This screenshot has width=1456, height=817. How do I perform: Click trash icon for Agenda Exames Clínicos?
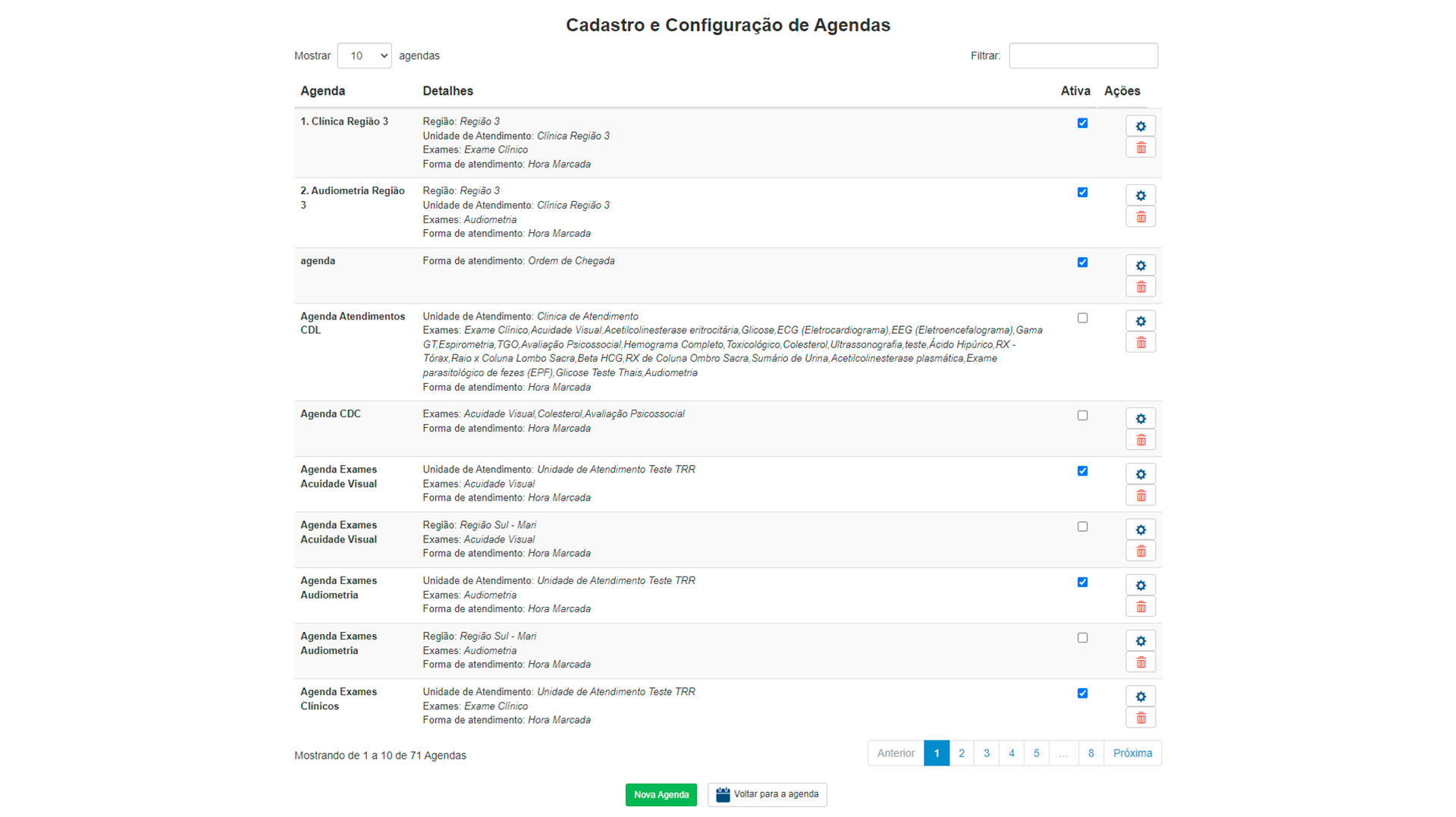(x=1140, y=718)
